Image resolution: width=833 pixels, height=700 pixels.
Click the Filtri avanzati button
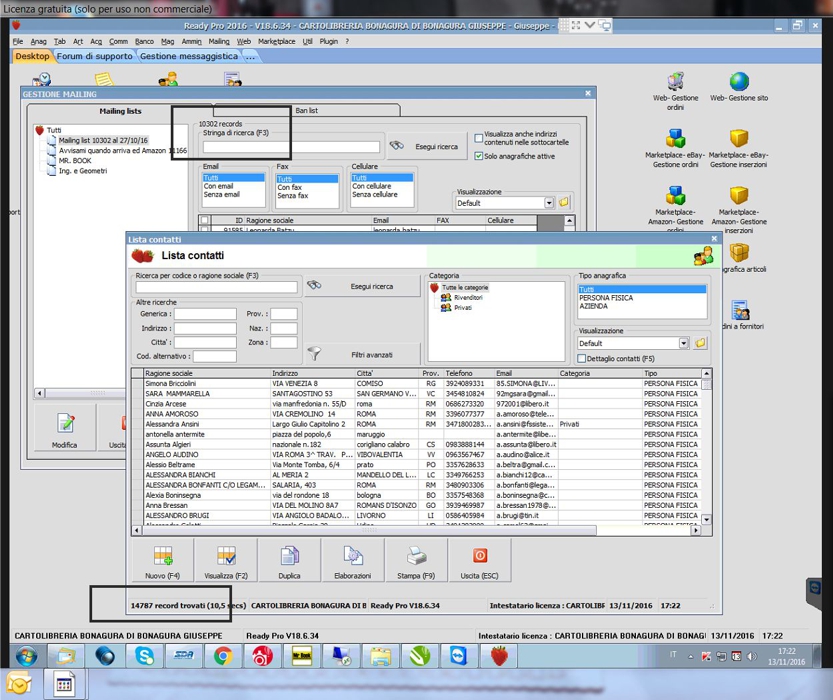(x=363, y=355)
